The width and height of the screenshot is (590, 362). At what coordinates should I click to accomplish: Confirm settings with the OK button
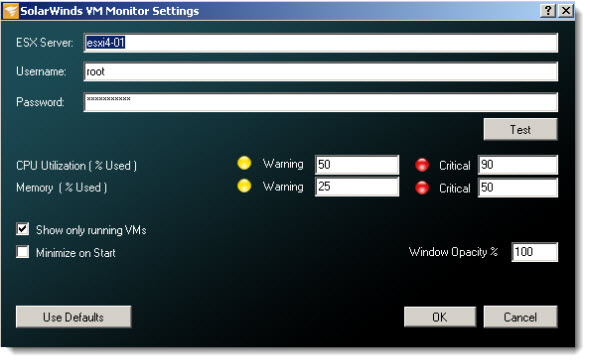point(439,317)
